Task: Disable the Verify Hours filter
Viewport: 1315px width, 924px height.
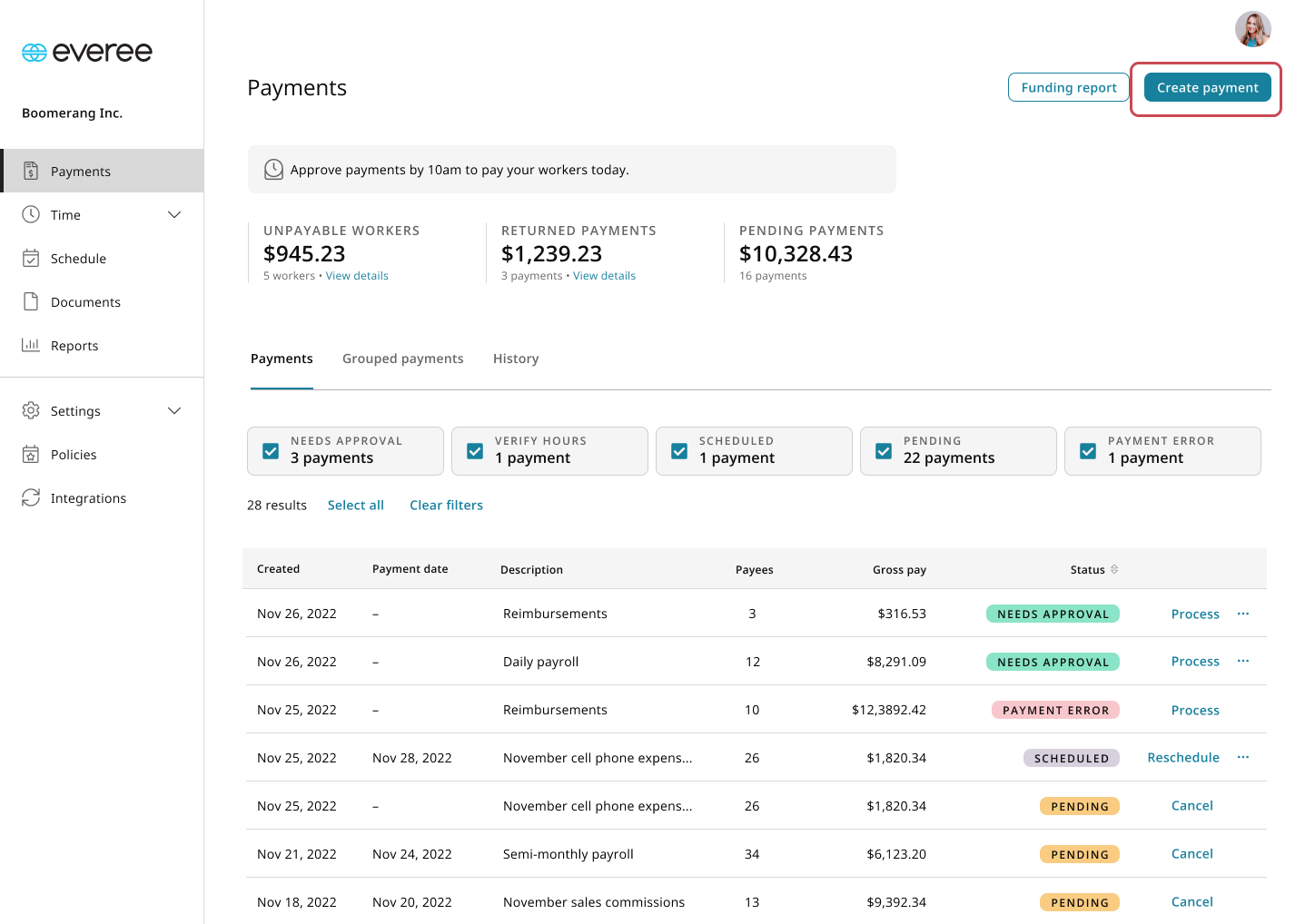Action: [x=474, y=450]
